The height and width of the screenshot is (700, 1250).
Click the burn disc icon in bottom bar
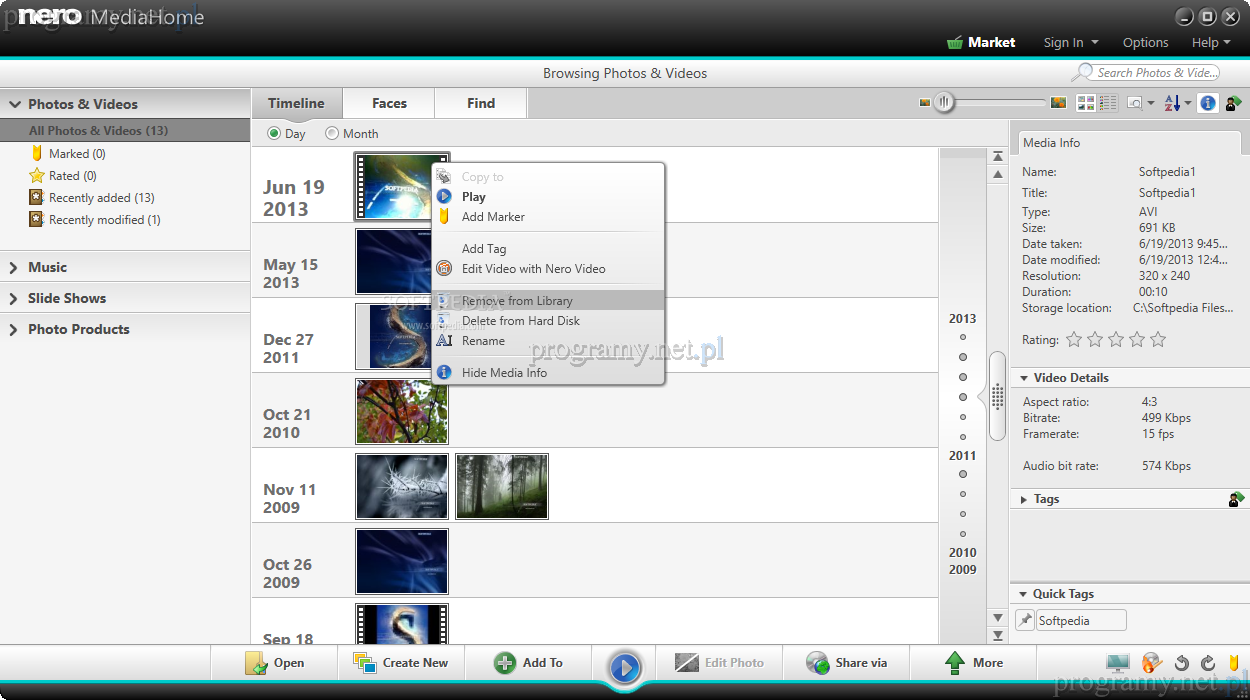point(1152,663)
